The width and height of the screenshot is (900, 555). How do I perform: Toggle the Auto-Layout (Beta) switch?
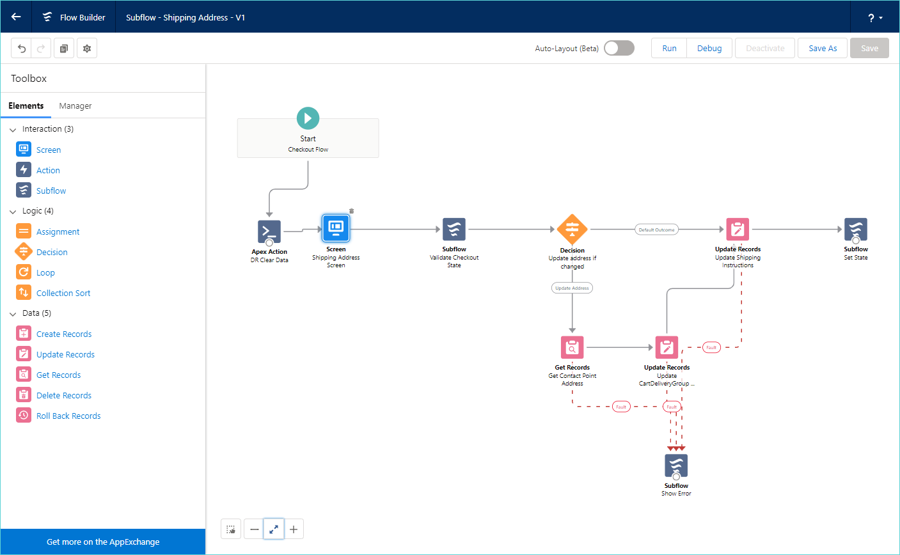coord(618,48)
